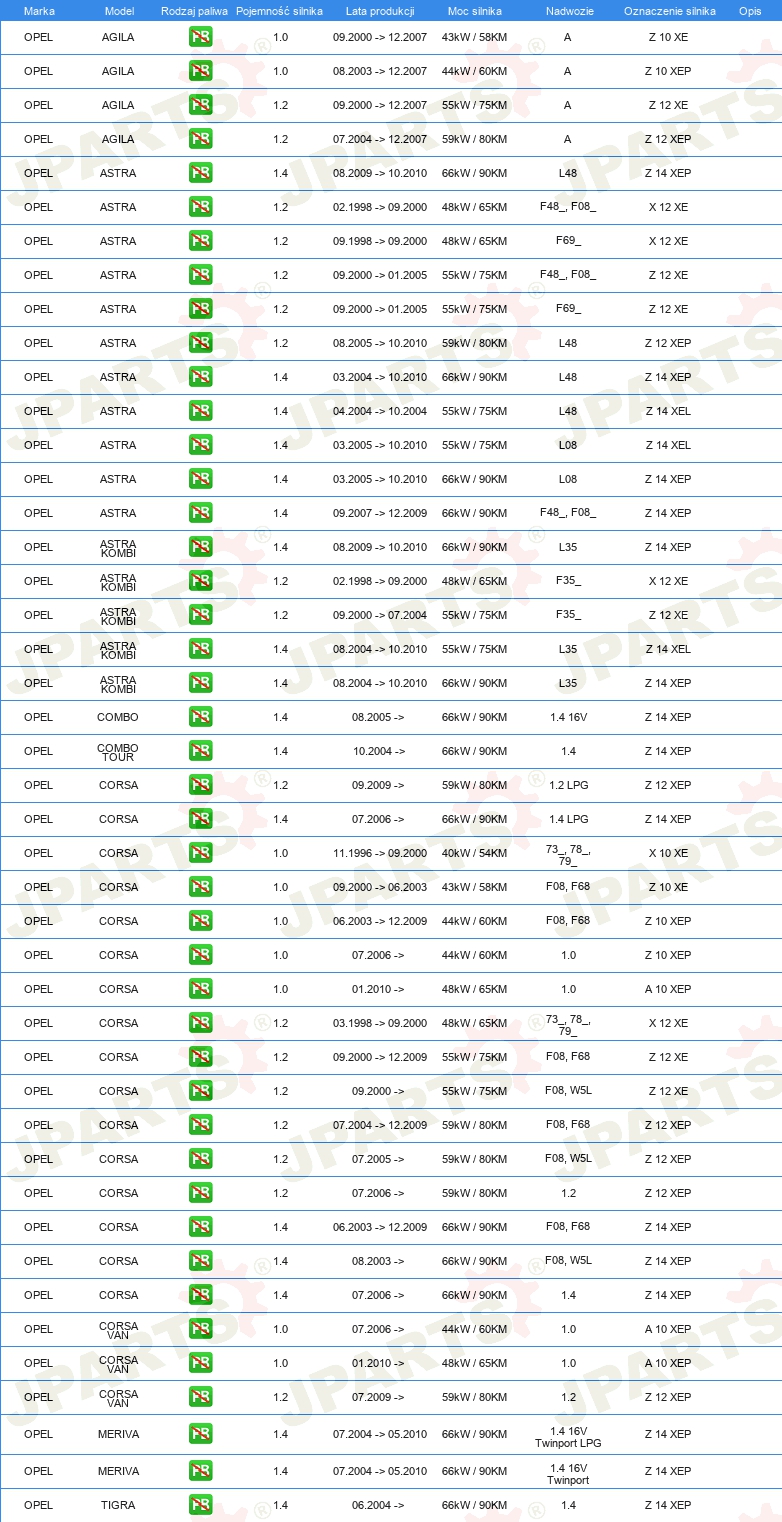Click fuel icon in AGILA Z 10 XE row
Image resolution: width=782 pixels, height=1522 pixels.
(x=200, y=37)
